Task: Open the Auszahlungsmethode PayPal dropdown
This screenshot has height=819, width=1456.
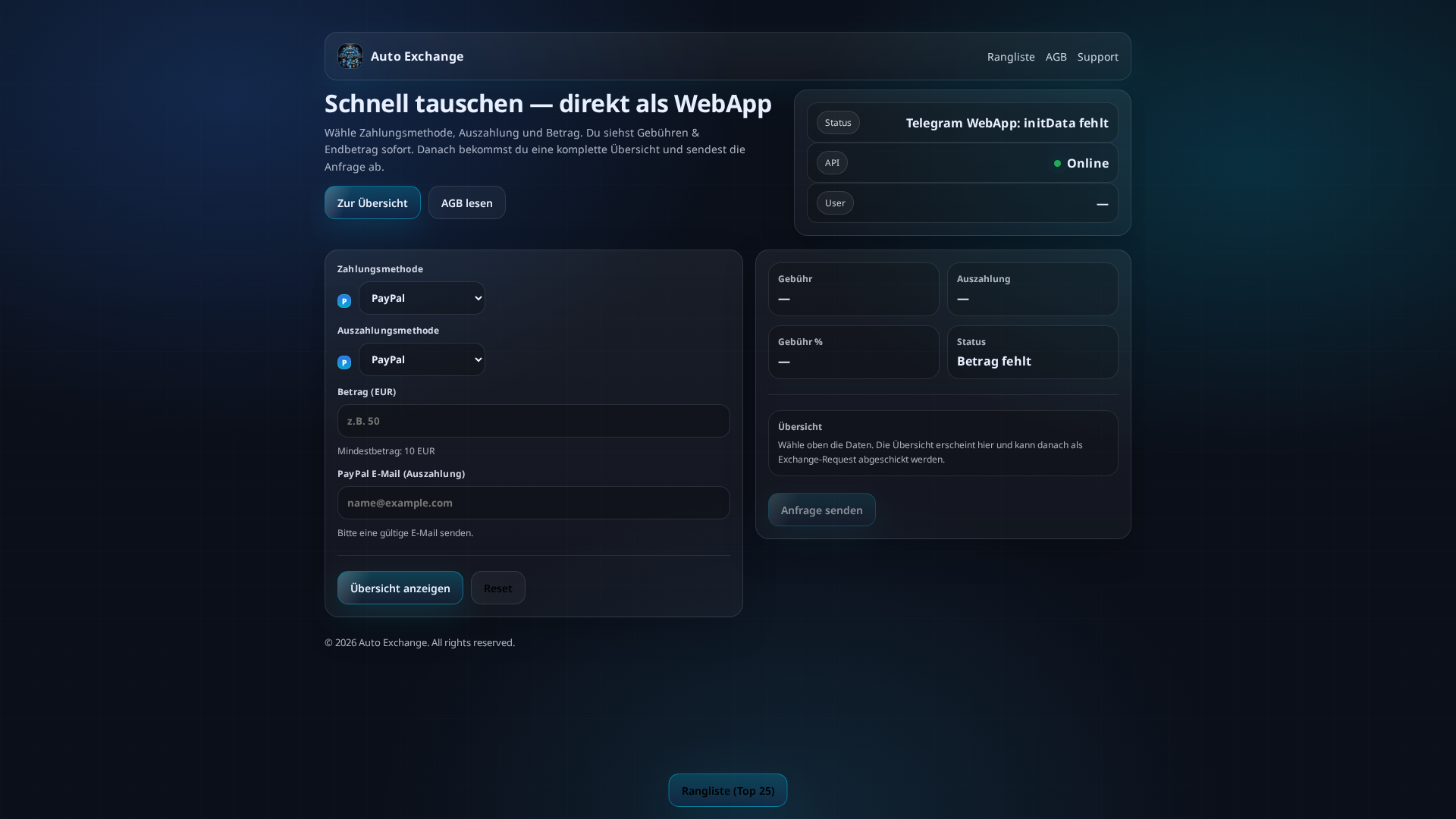Action: click(422, 359)
